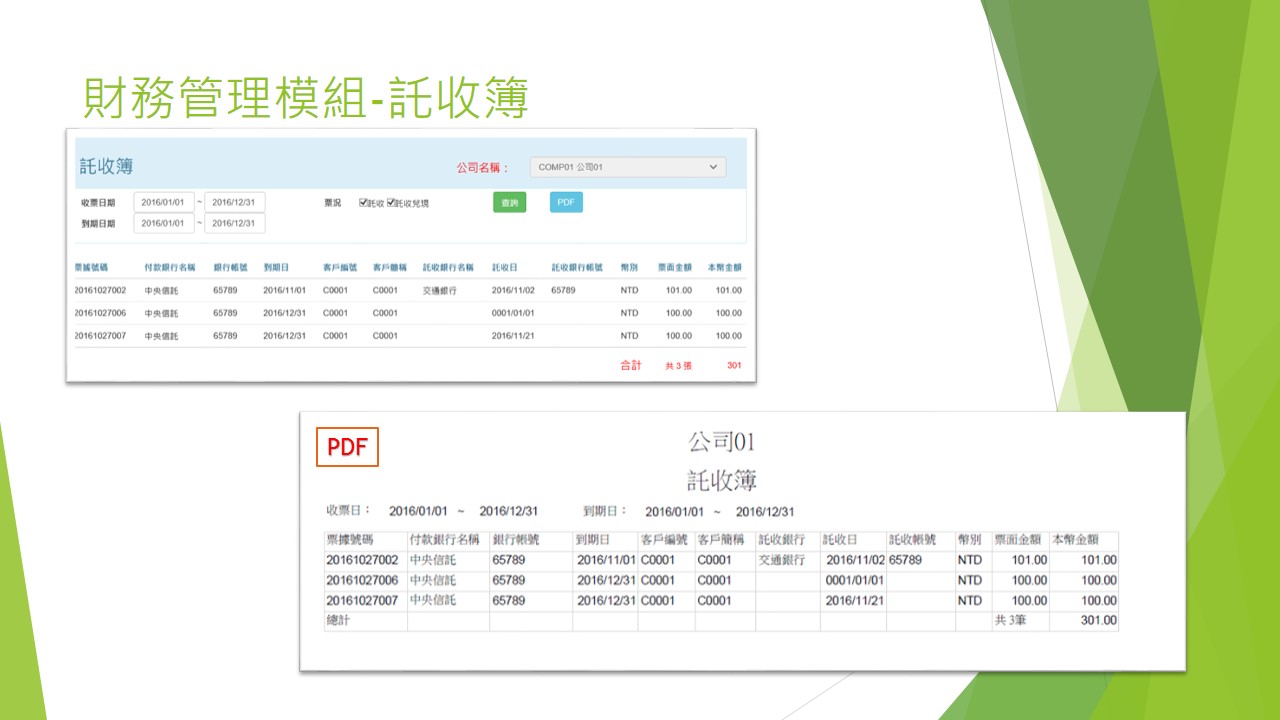Click 20161027006 in the PDF table
1280x720 pixels.
pos(362,580)
